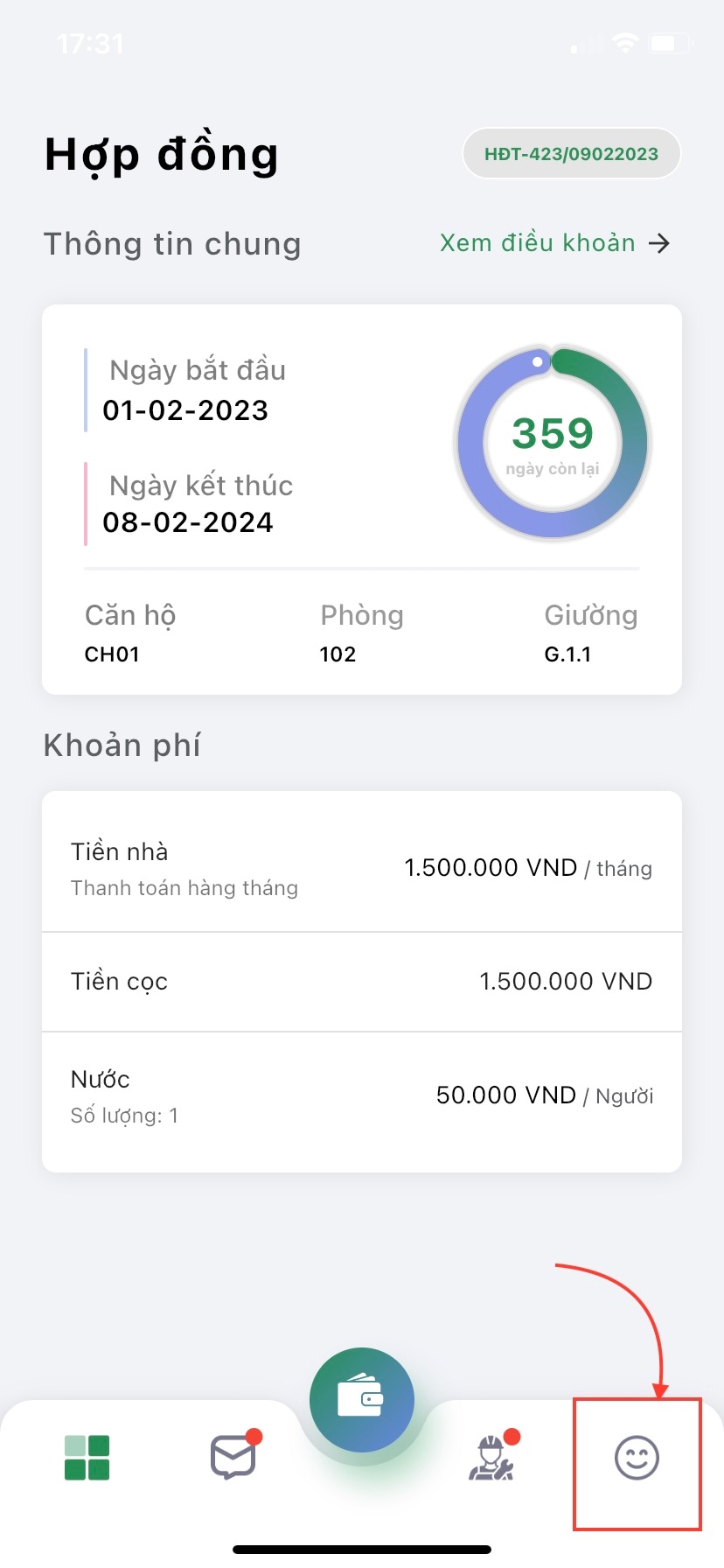Open the dashboard grid icon tab

(87, 1458)
